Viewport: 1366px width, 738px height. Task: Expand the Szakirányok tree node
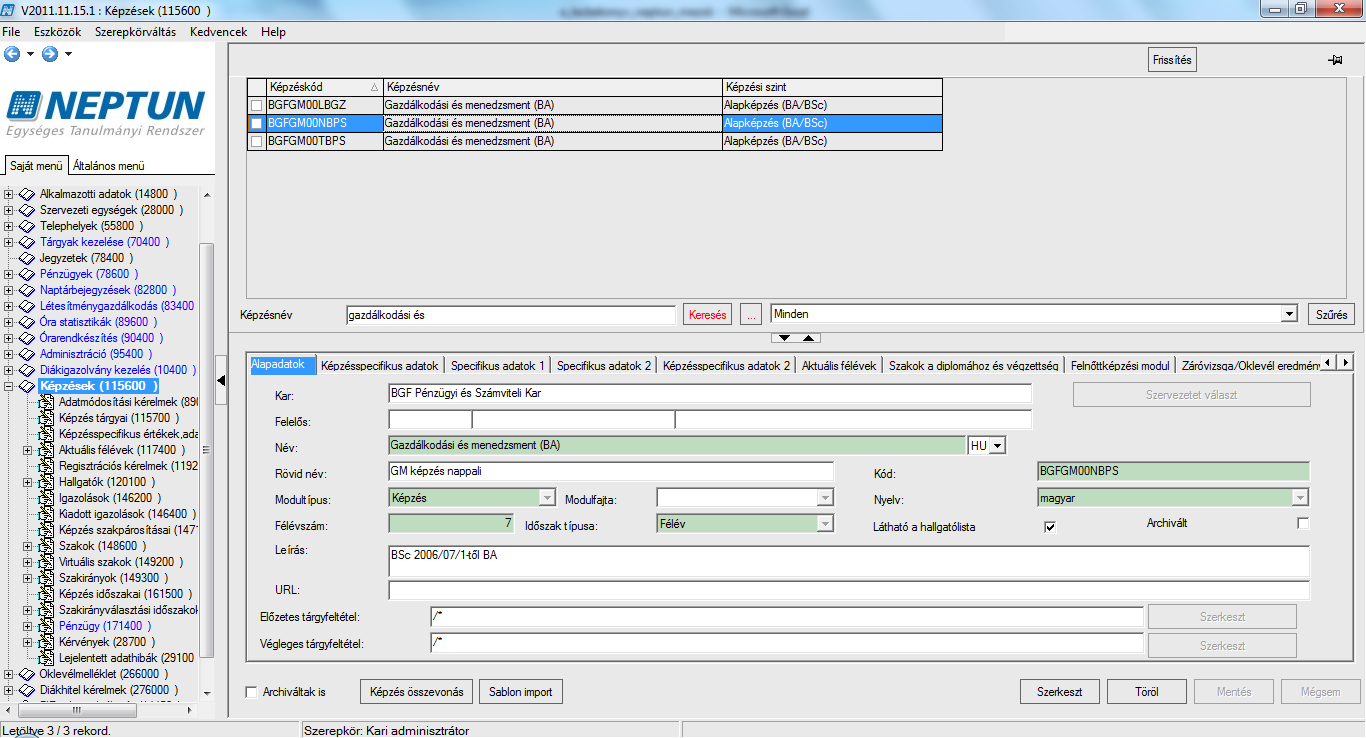(28, 578)
